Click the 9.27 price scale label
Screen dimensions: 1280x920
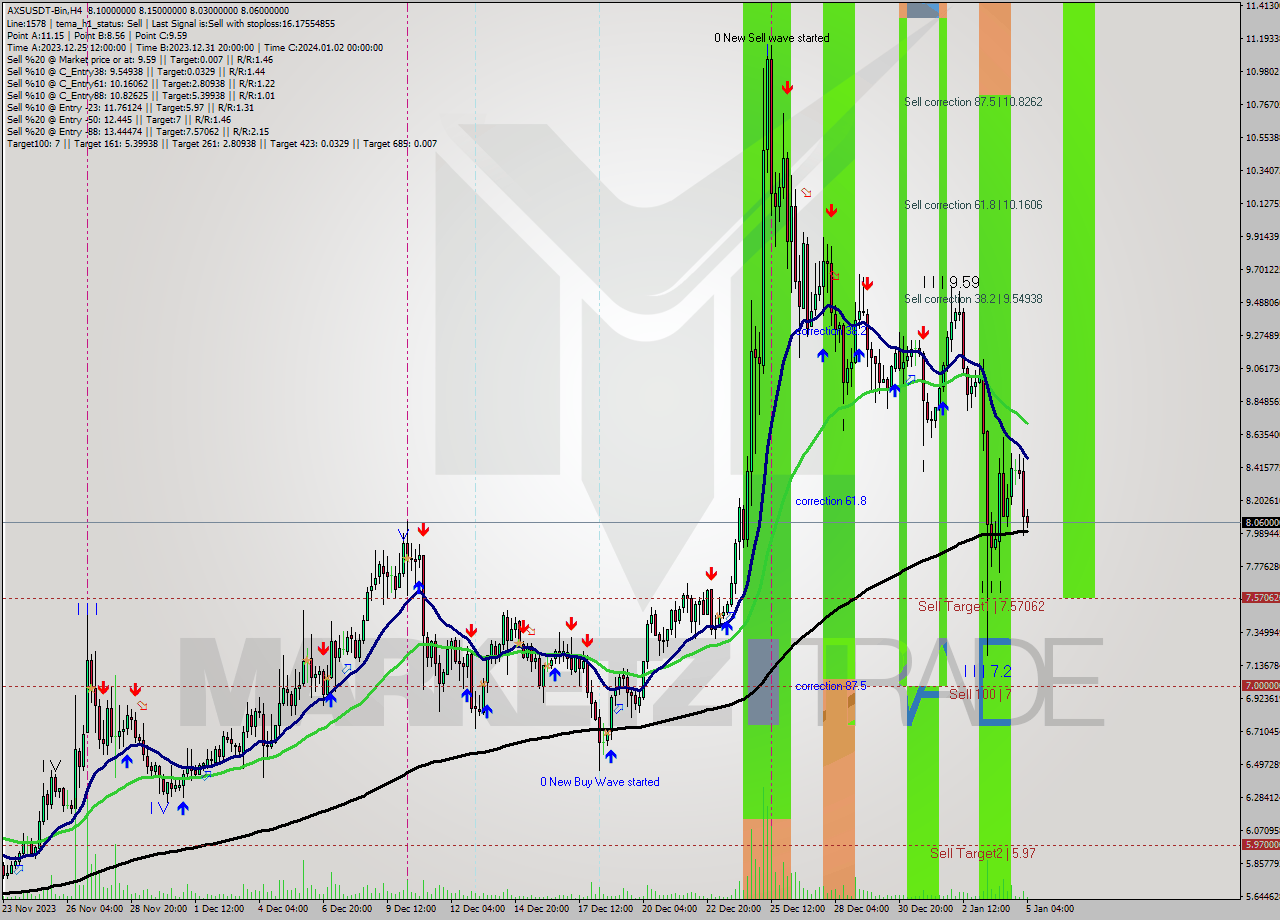click(x=1262, y=336)
